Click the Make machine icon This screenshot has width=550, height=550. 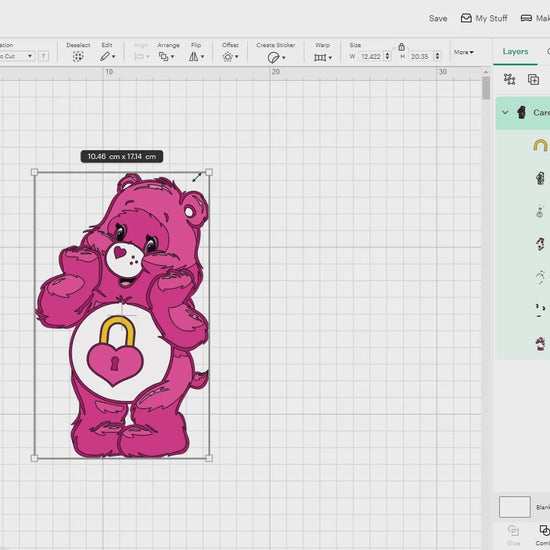[x=526, y=18]
